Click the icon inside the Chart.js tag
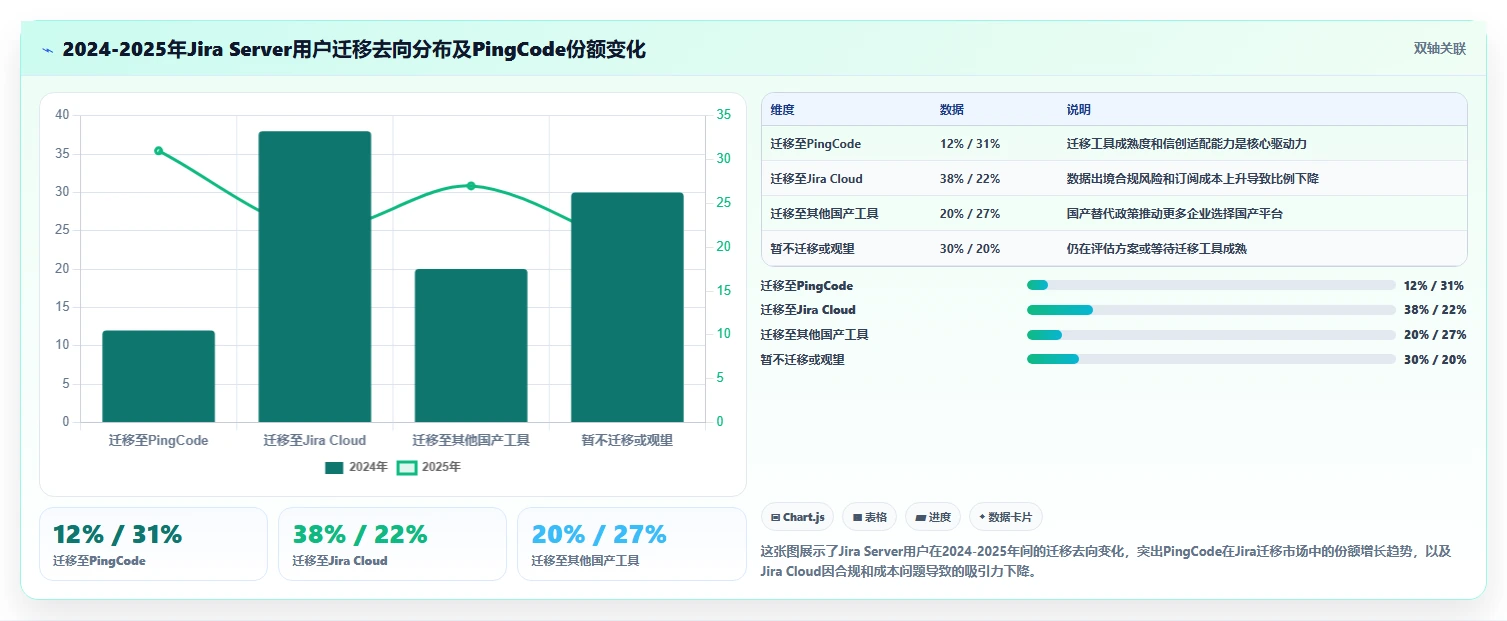The width and height of the screenshot is (1507, 621). click(x=776, y=517)
